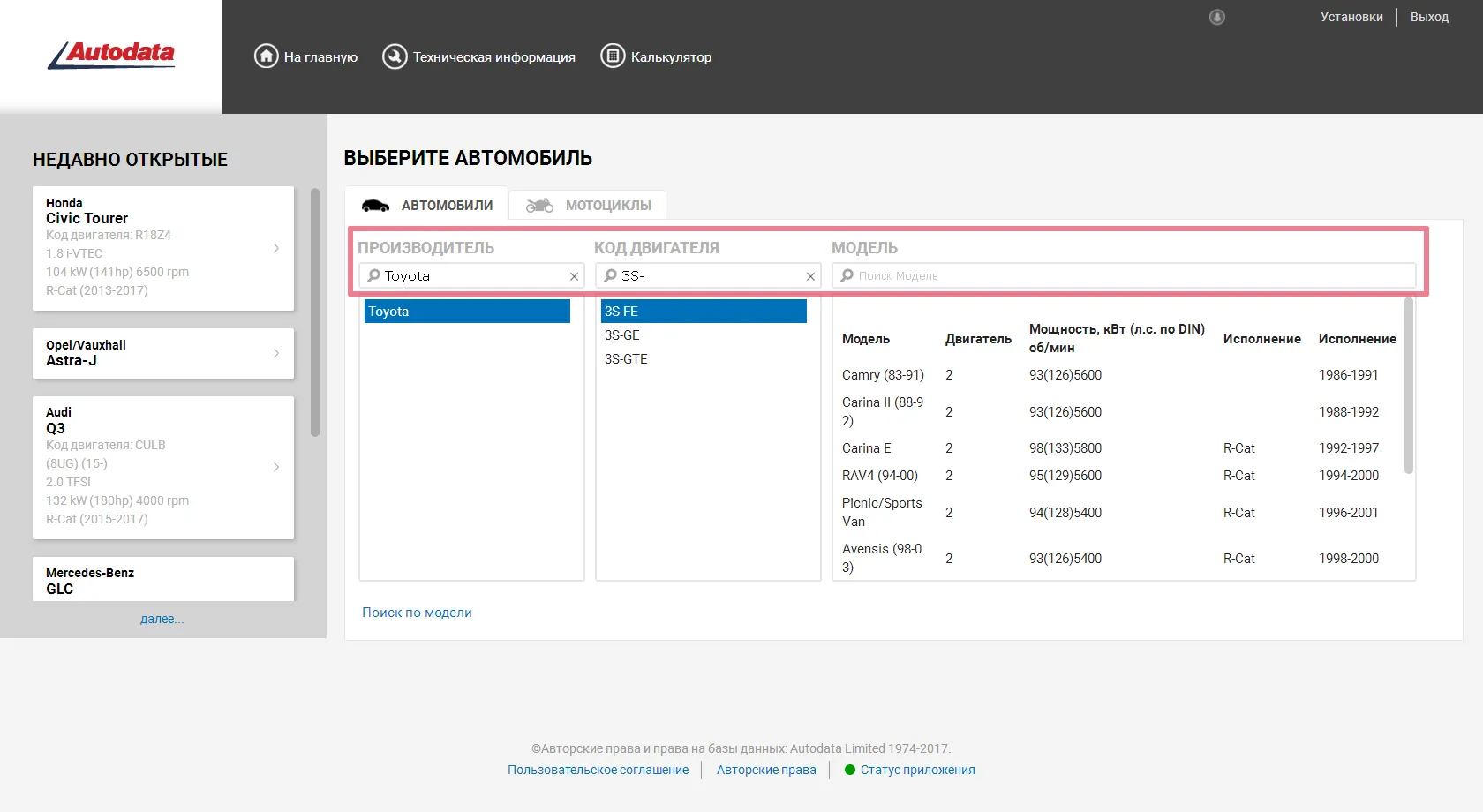Click the Модель column header
Viewport: 1483px width, 812px height.
tap(866, 339)
